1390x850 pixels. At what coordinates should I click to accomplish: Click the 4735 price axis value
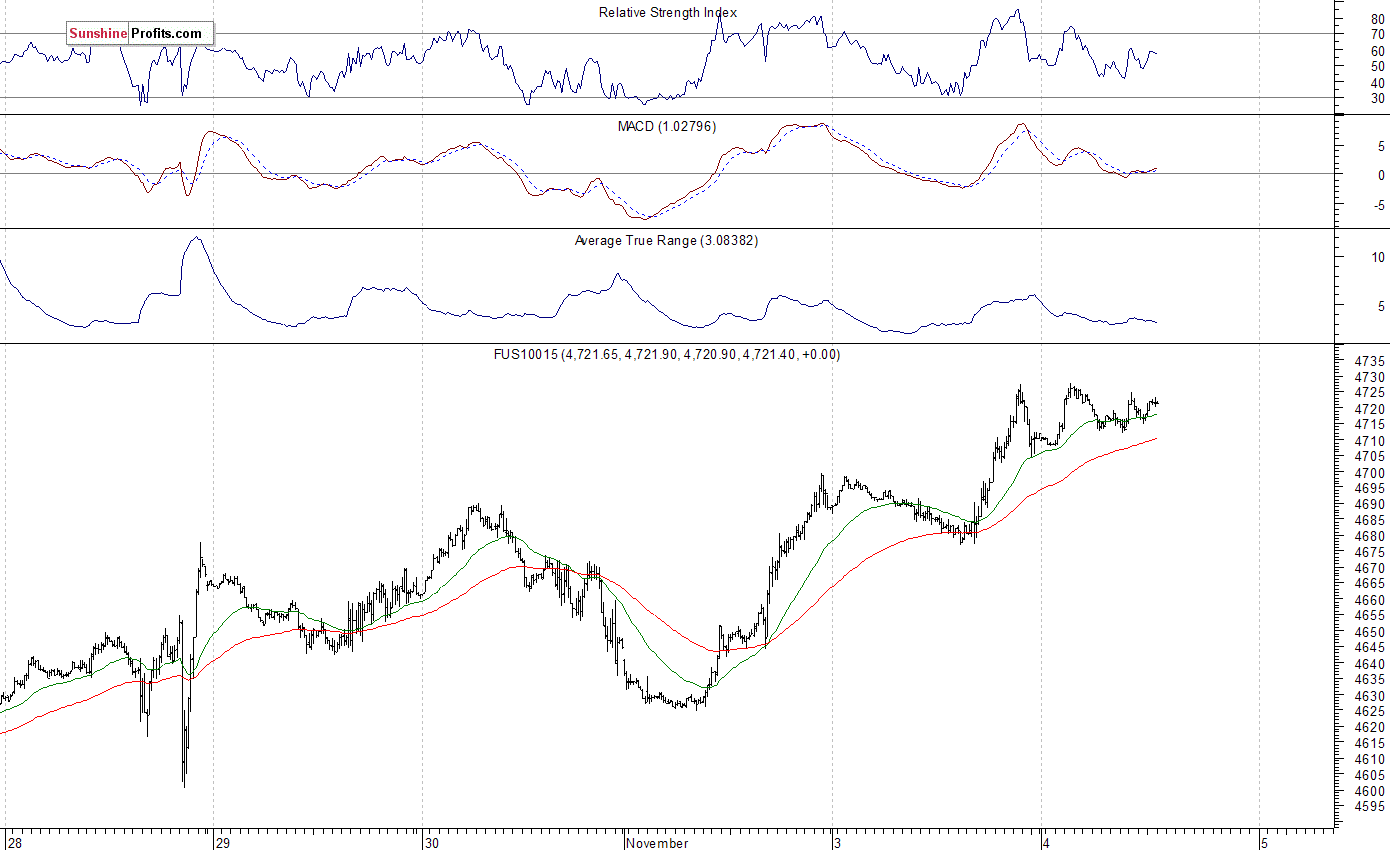click(x=1369, y=361)
